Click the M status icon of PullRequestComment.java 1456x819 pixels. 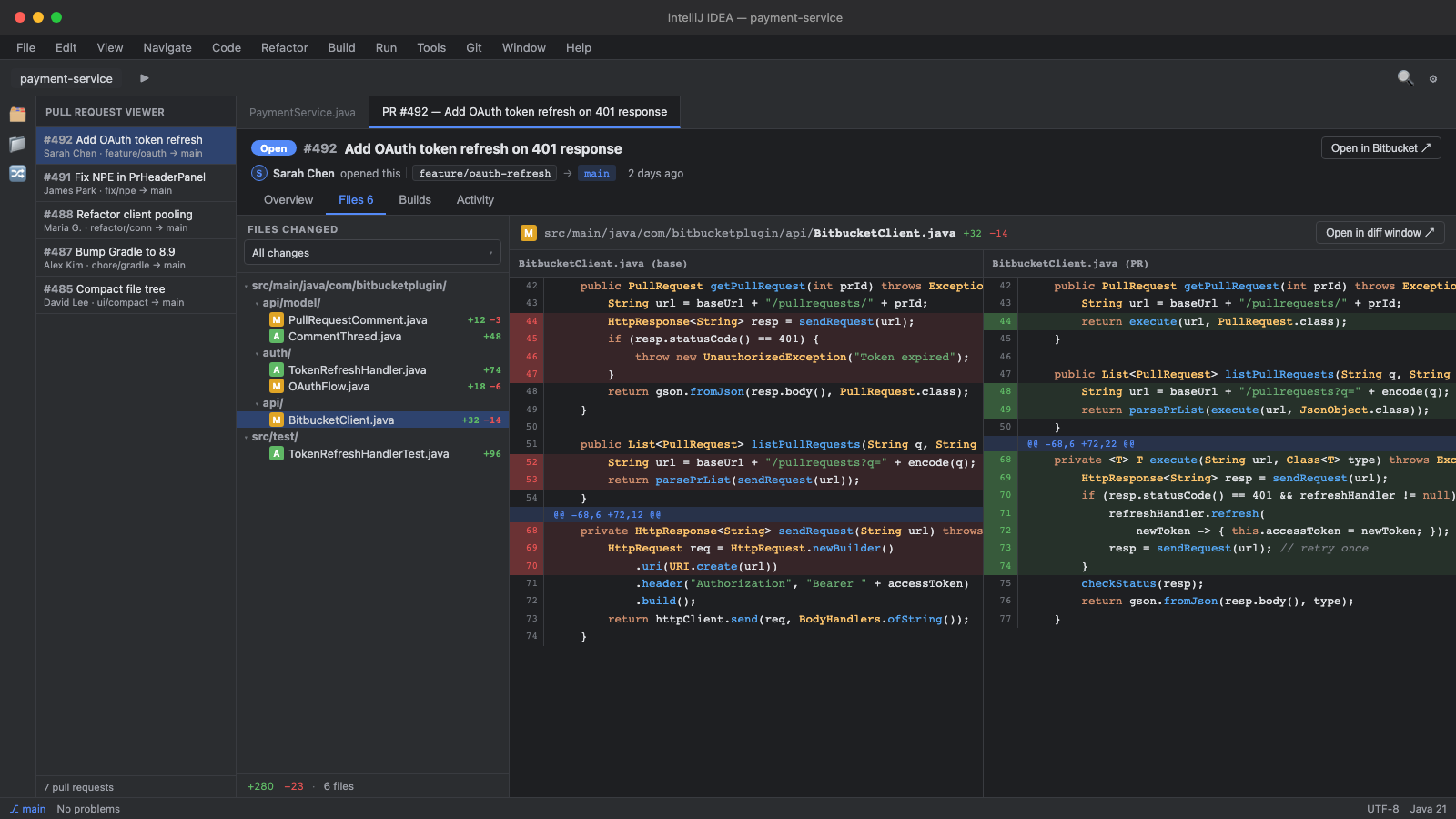pos(277,319)
